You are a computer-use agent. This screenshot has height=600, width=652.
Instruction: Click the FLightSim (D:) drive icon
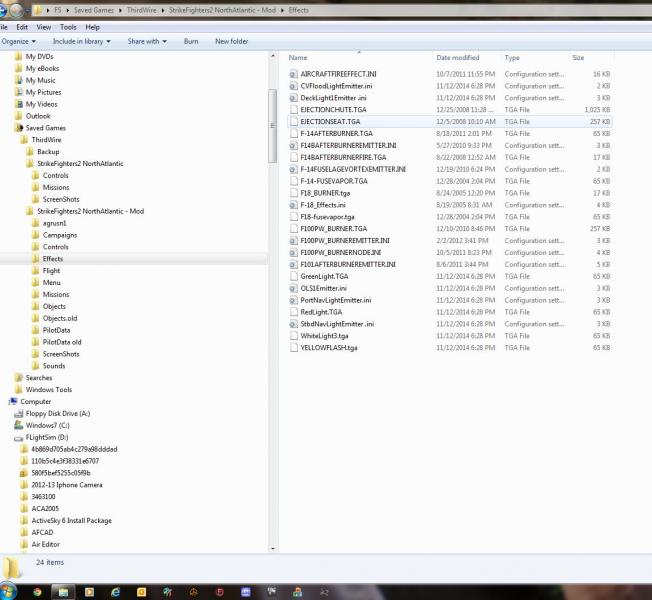click(19, 438)
